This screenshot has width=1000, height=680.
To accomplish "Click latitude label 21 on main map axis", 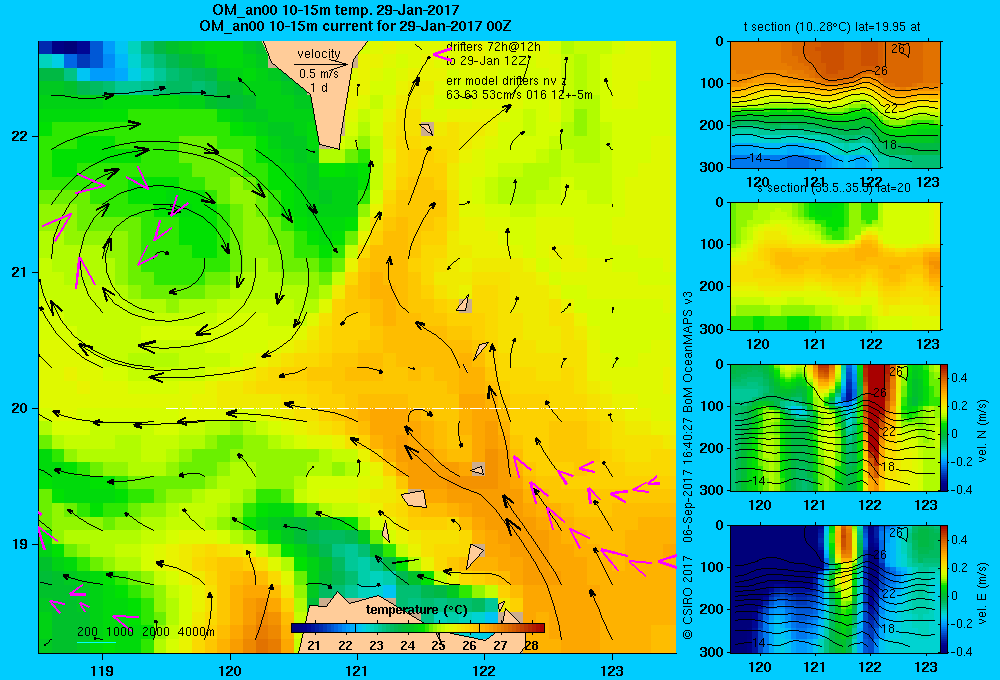I will (x=20, y=272).
